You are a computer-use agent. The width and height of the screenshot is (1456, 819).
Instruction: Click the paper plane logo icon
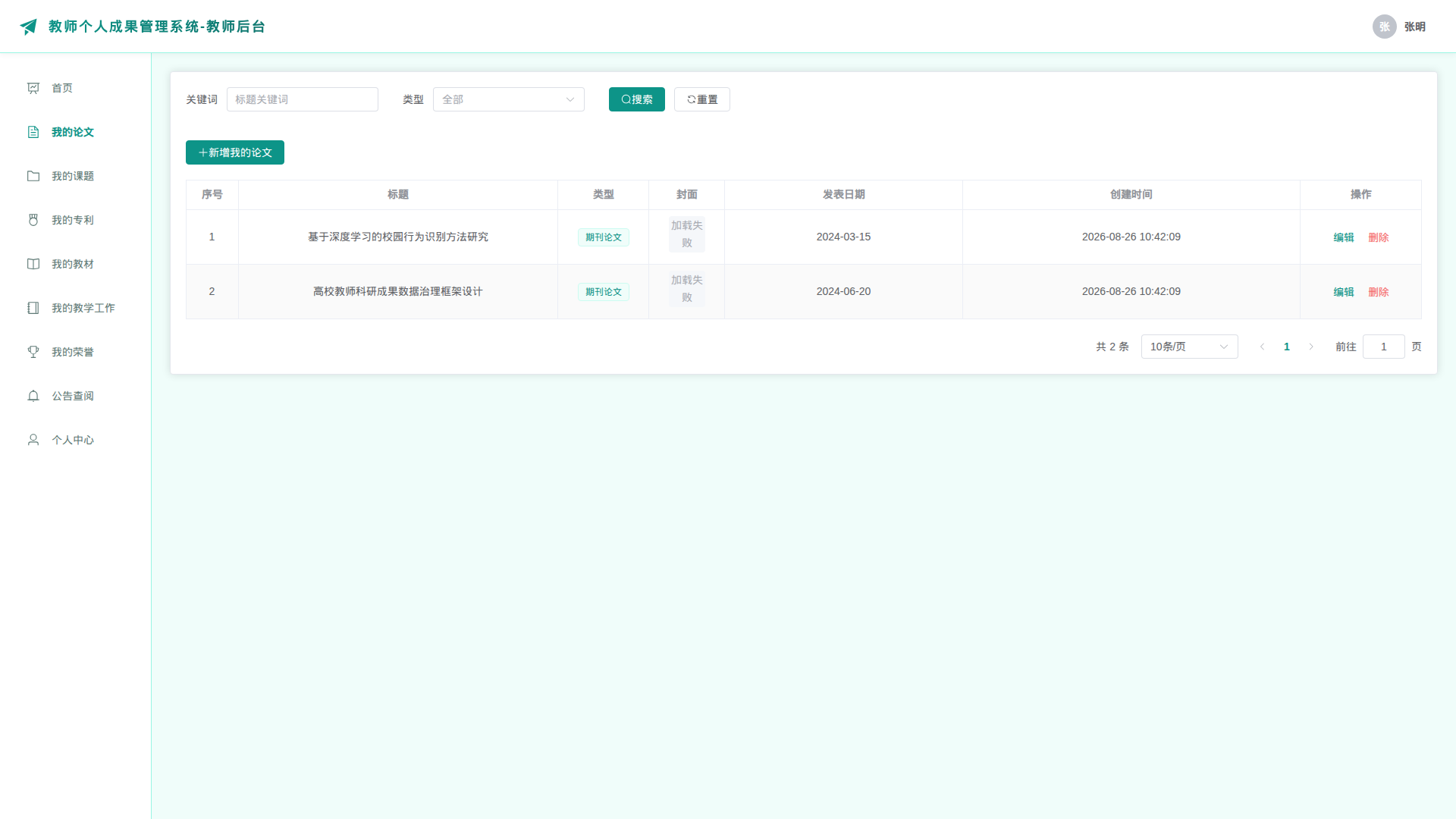pyautogui.click(x=29, y=27)
